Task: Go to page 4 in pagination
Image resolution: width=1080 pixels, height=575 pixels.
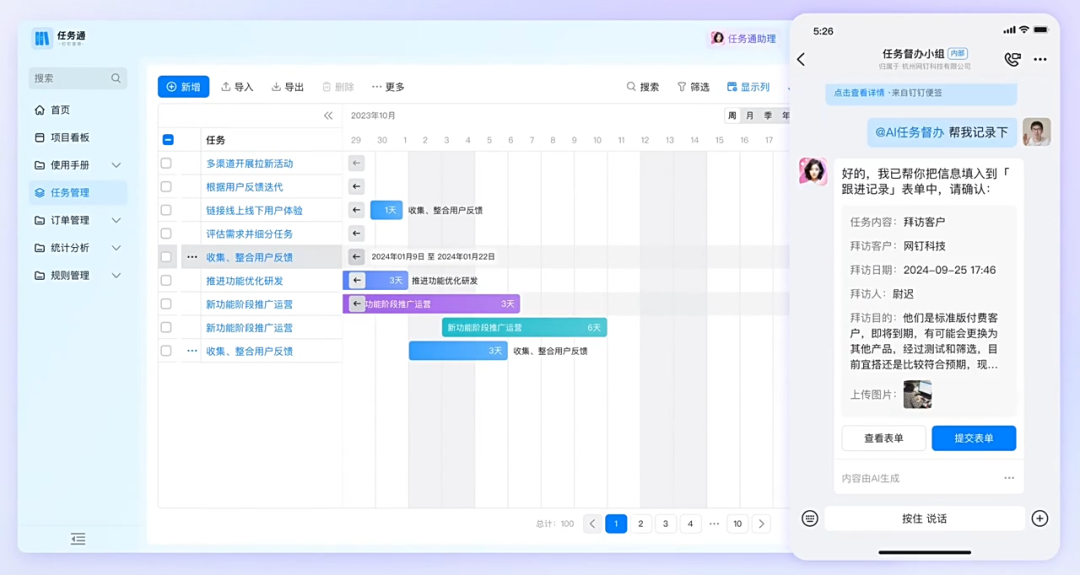Action: pos(690,524)
